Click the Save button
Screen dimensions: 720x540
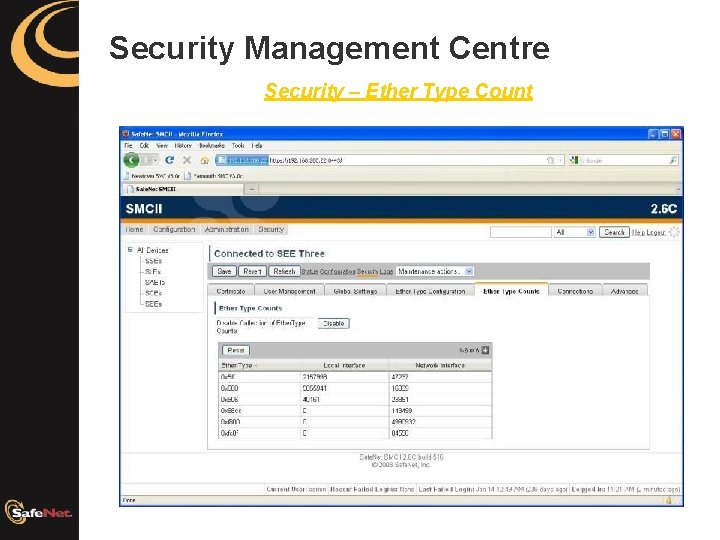point(224,271)
